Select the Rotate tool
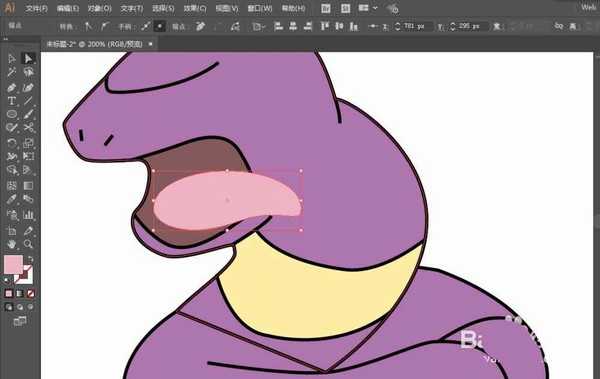600x379 pixels. coord(11,143)
